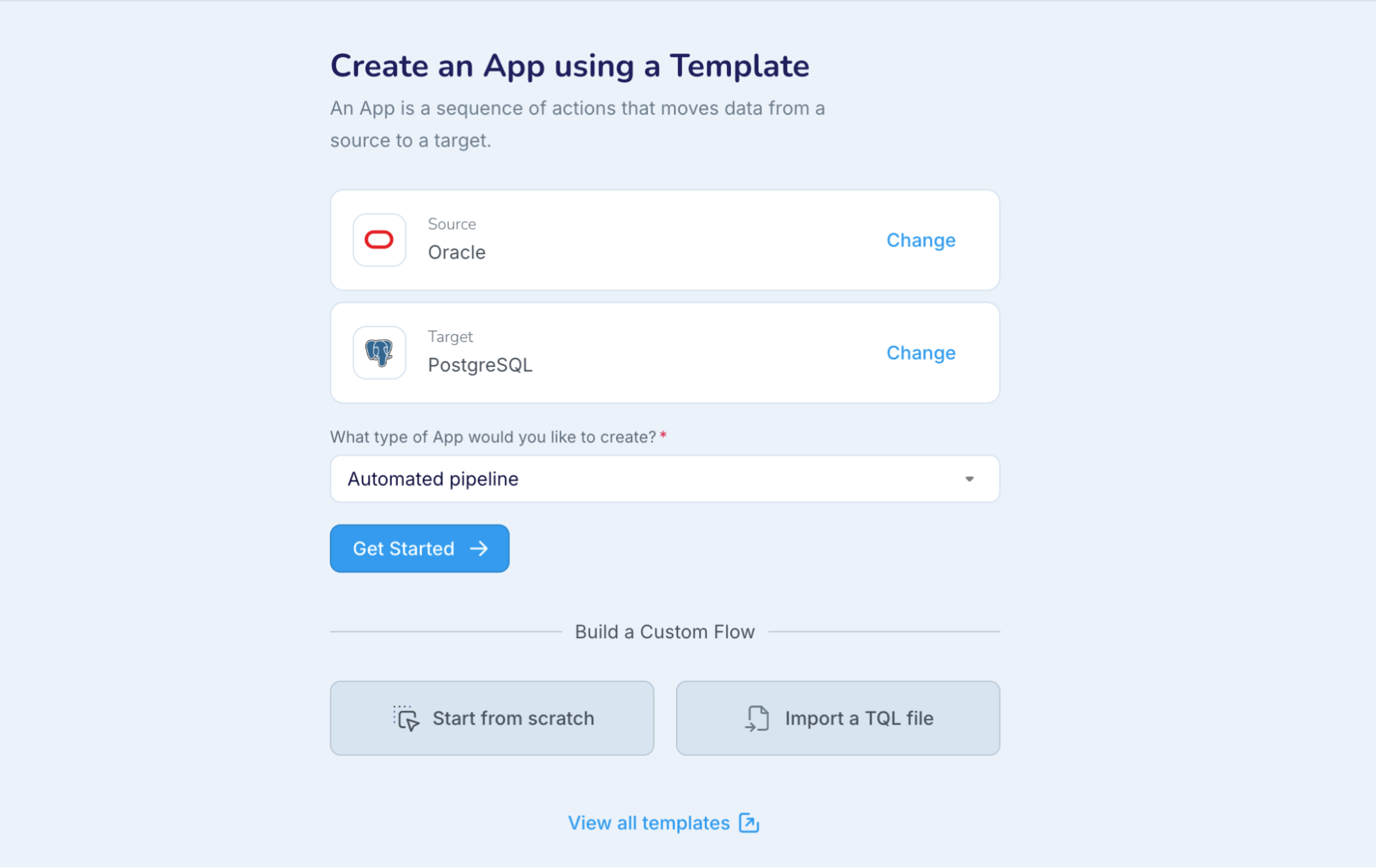Click the PostgreSQL elephant icon
Viewport: 1376px width, 868px height.
tap(379, 352)
